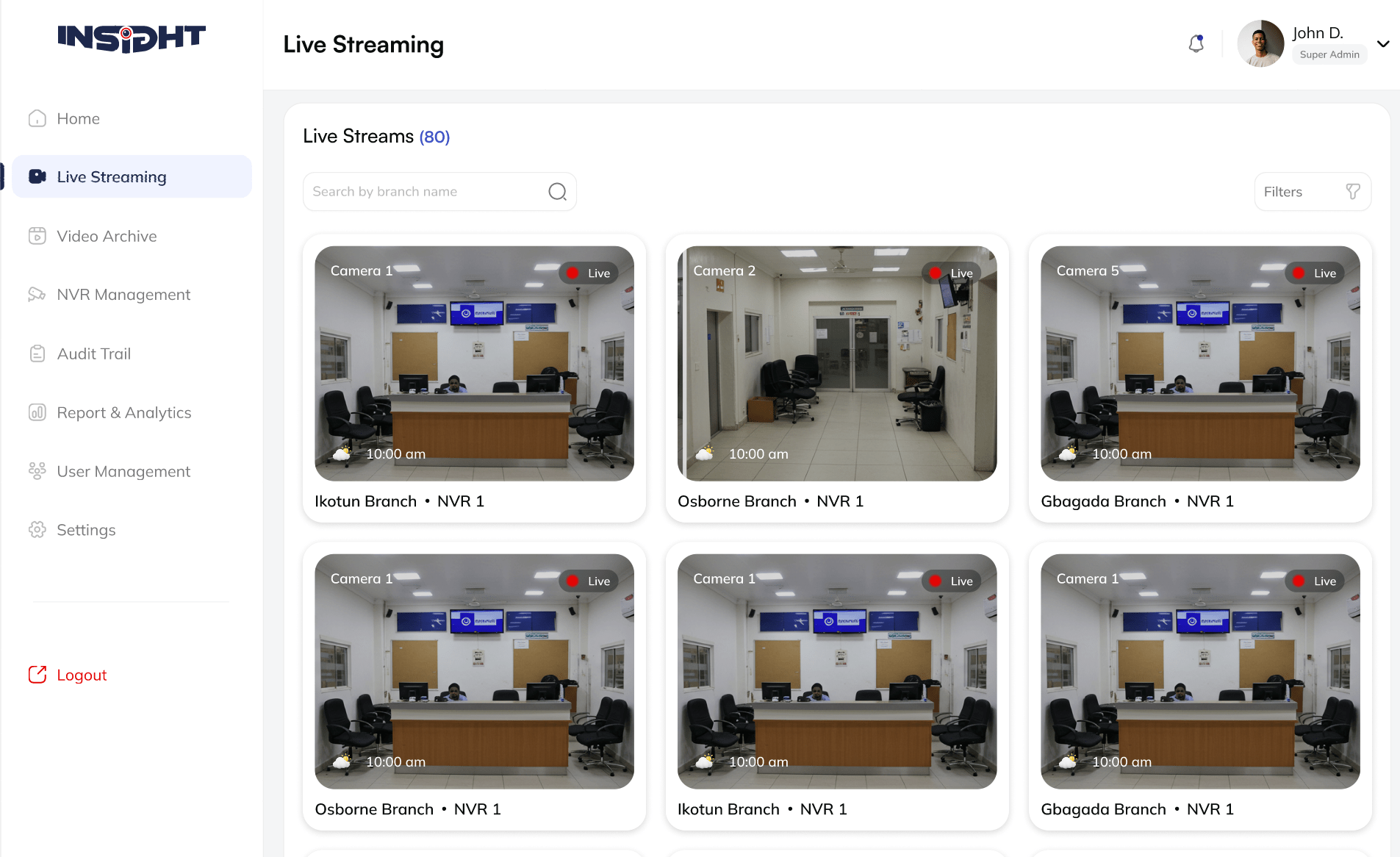Focus the Search by branch name field
The image size is (1400, 857).
tap(426, 192)
